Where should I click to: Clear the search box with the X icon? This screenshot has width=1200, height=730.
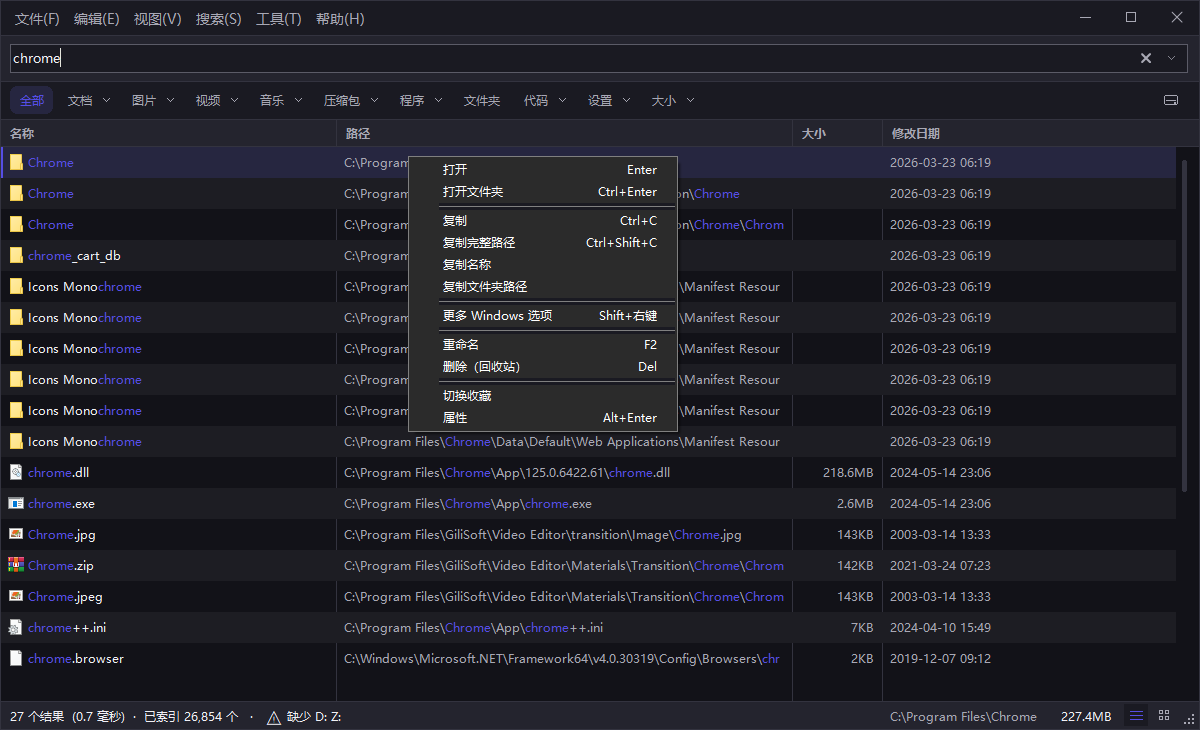(1146, 58)
